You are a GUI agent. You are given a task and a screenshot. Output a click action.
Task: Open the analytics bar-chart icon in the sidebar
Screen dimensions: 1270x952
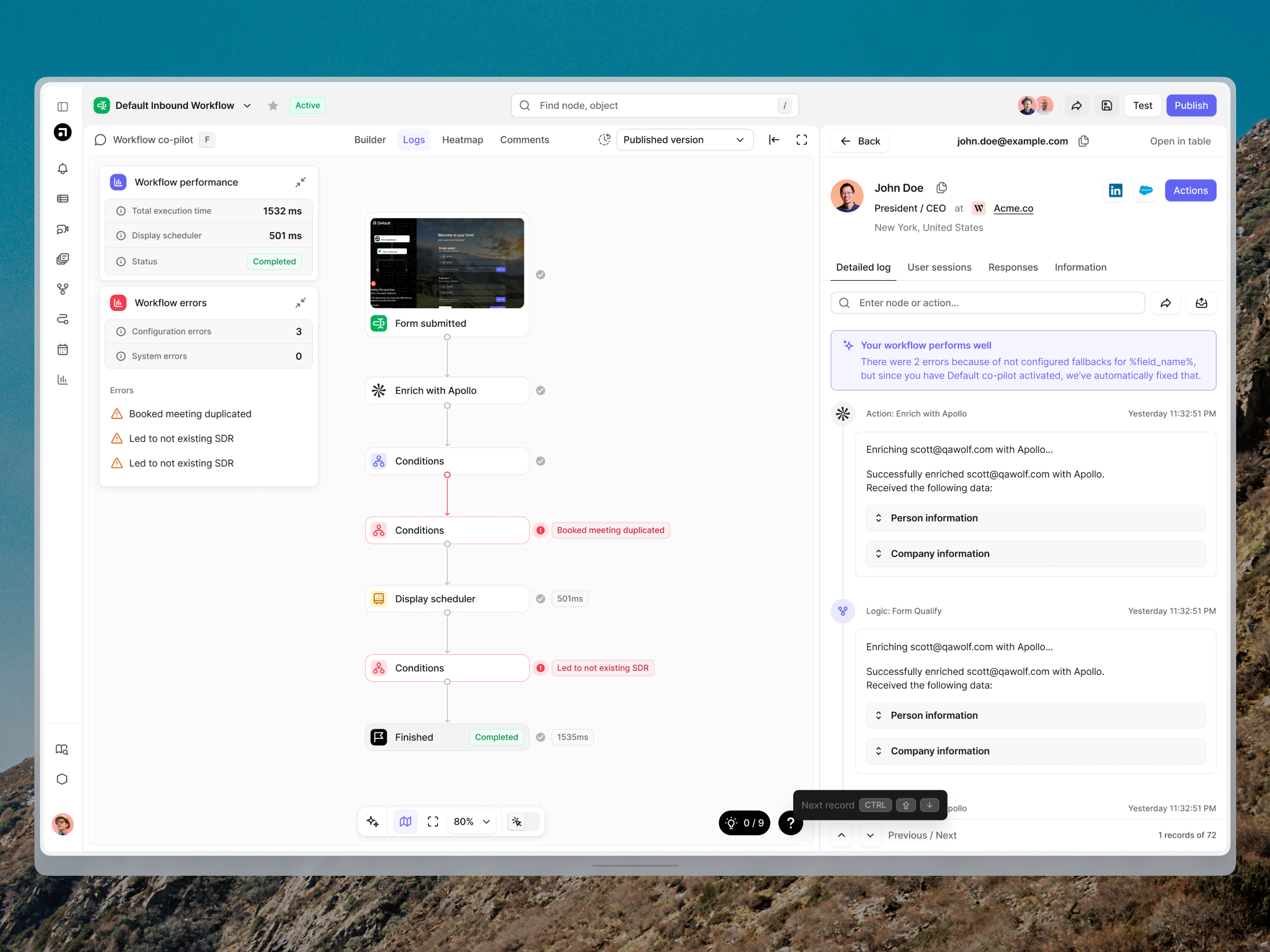tap(63, 379)
